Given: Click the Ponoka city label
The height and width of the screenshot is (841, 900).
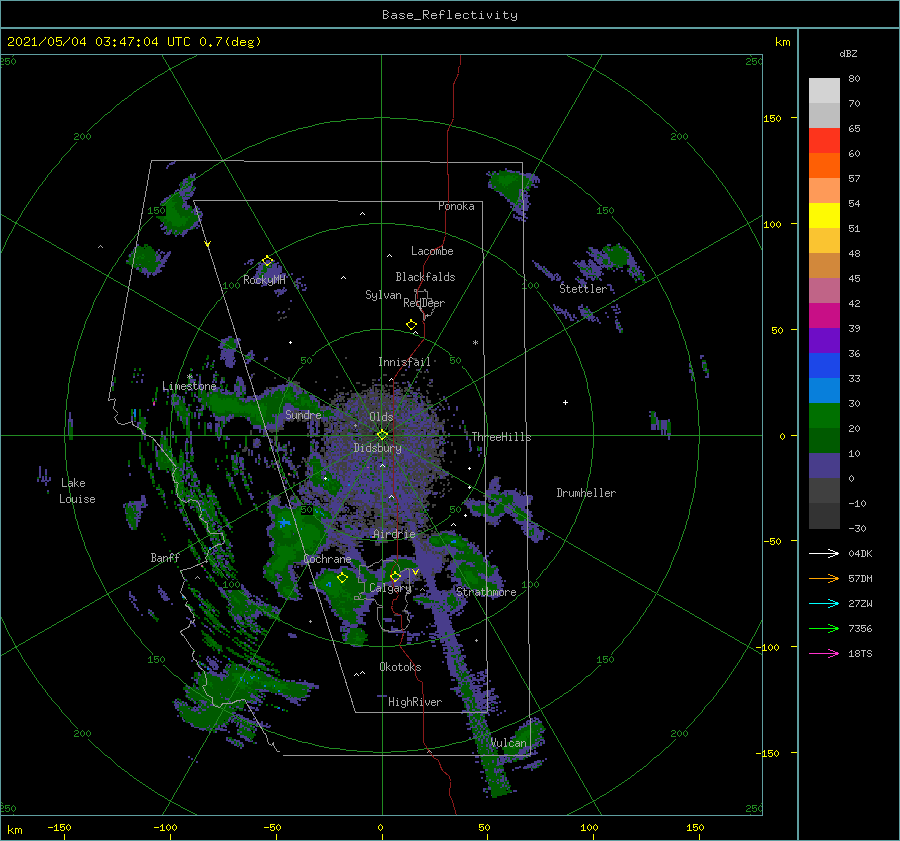Looking at the screenshot, I should pos(456,206).
